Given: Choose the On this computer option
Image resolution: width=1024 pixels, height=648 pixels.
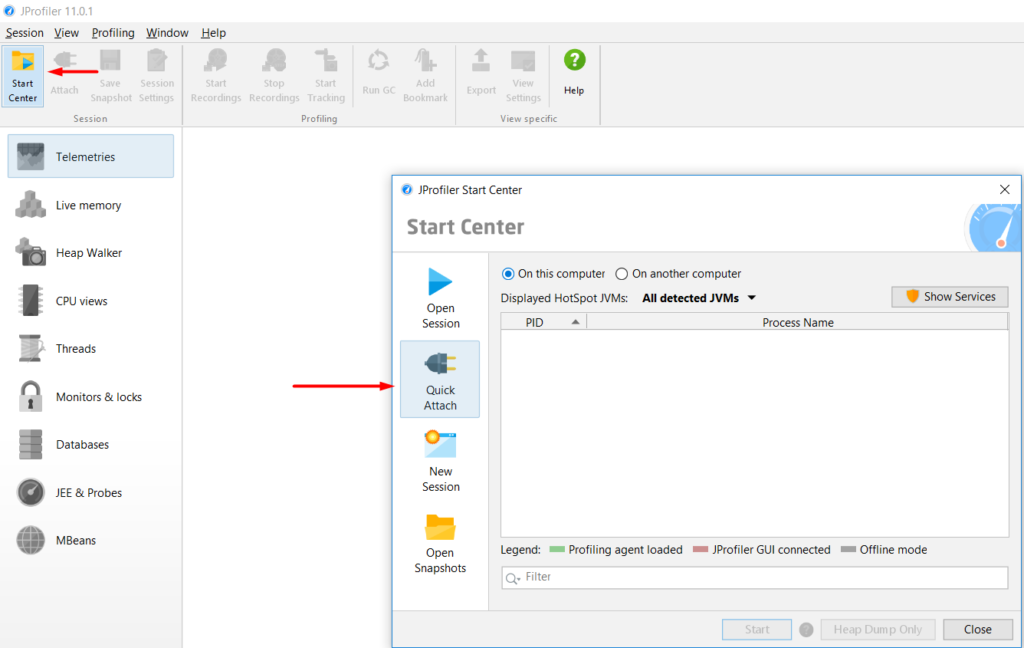Looking at the screenshot, I should [513, 273].
